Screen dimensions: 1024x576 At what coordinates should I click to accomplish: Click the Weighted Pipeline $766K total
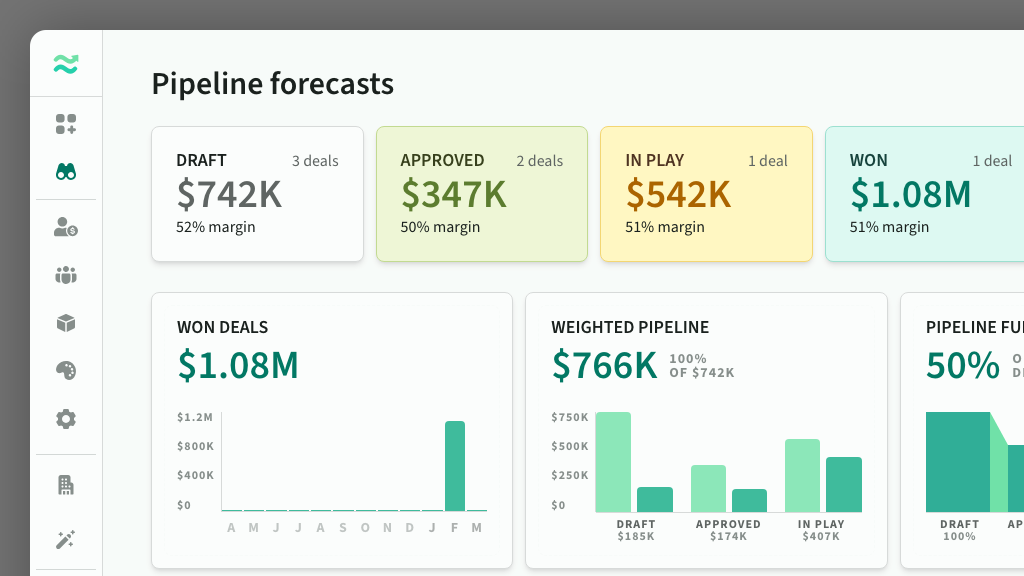(604, 366)
